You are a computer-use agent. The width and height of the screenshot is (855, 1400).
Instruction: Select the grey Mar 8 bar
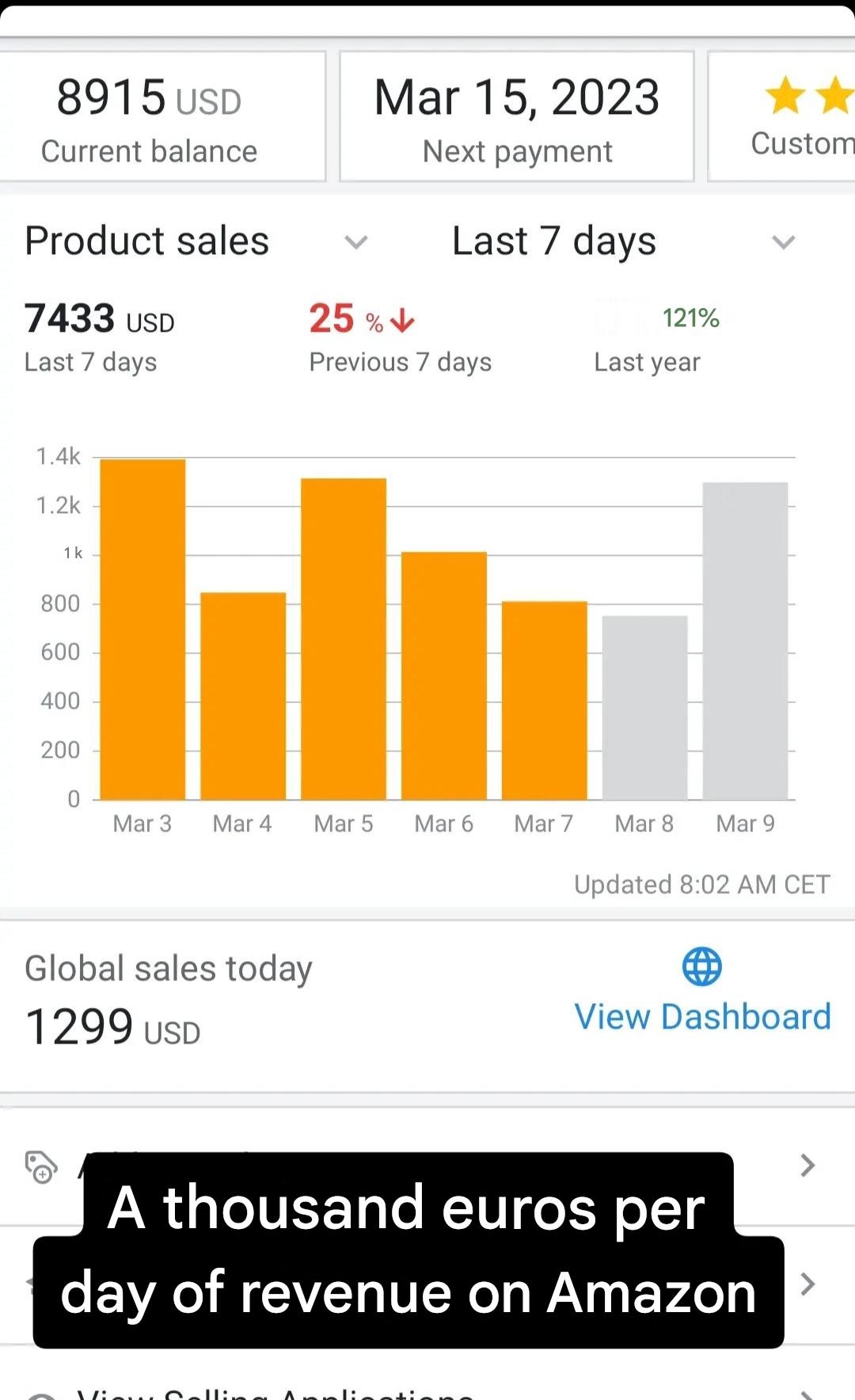coord(644,707)
